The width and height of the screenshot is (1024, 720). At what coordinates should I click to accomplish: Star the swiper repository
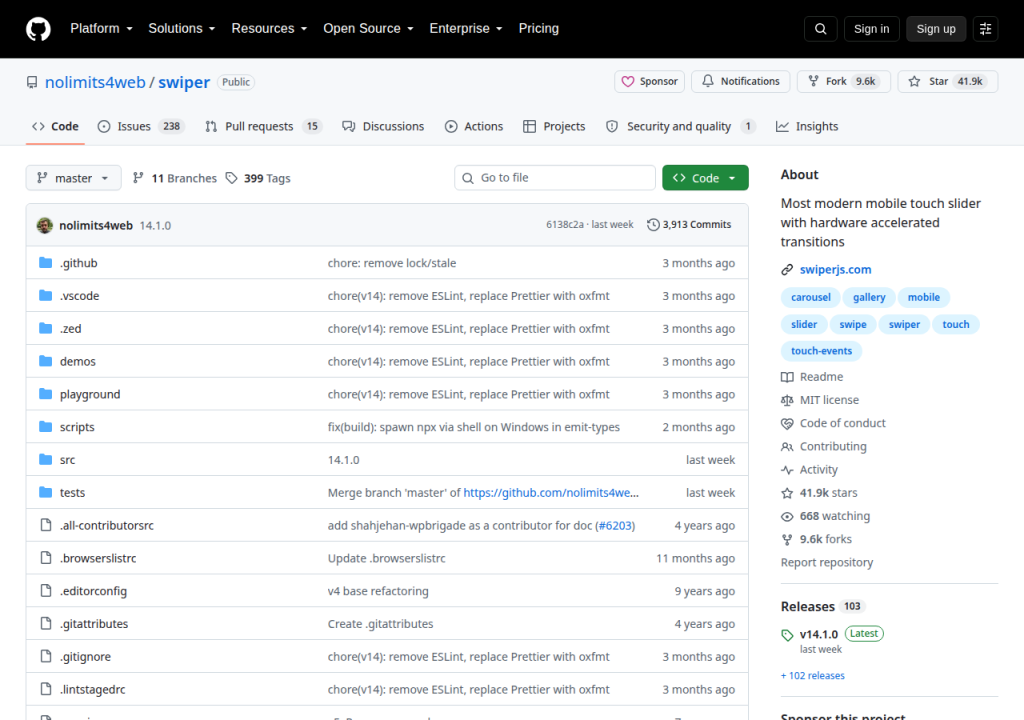[x=948, y=82]
